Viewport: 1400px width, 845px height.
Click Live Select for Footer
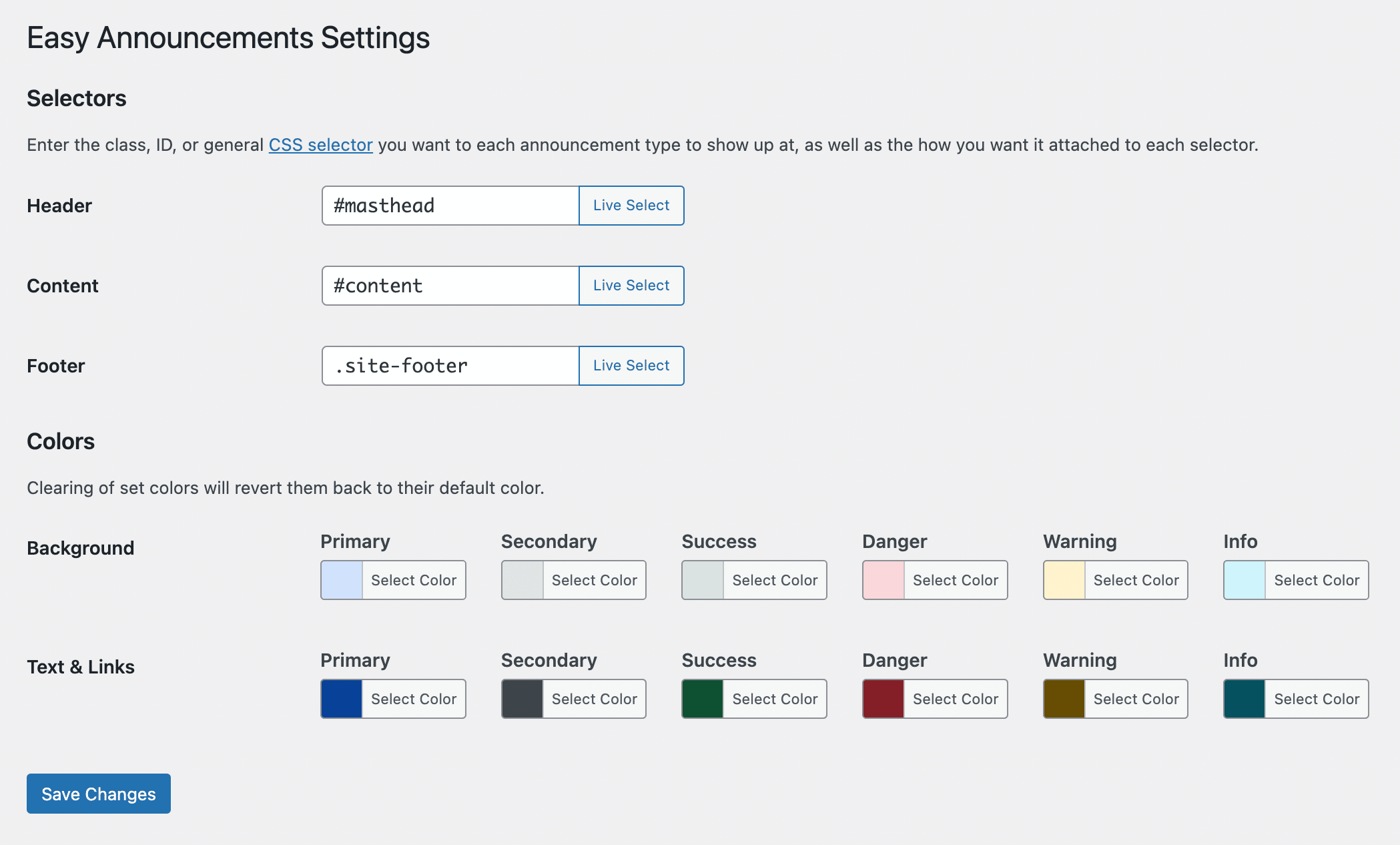631,366
